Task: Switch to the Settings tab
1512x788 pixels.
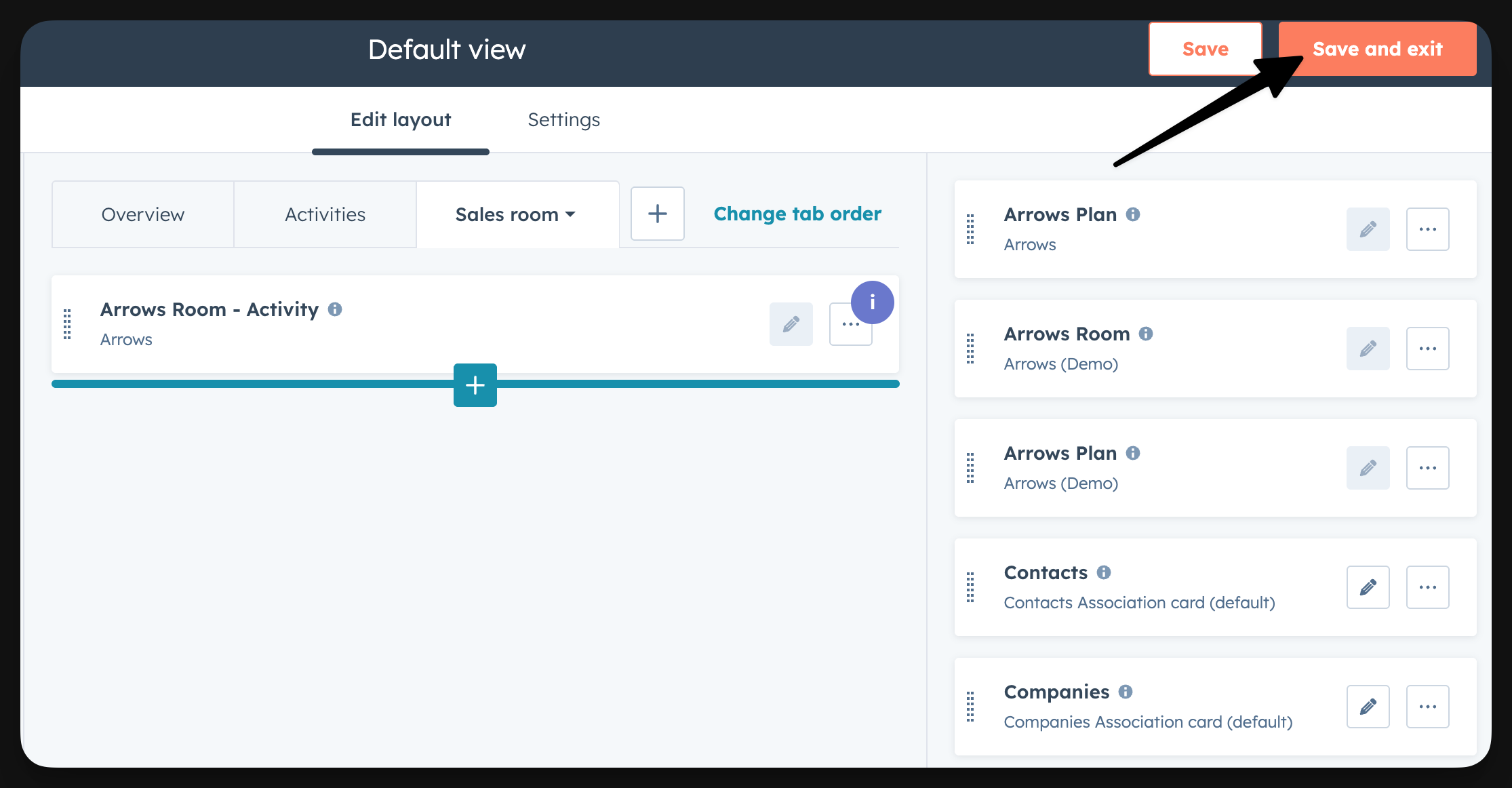Action: [563, 120]
